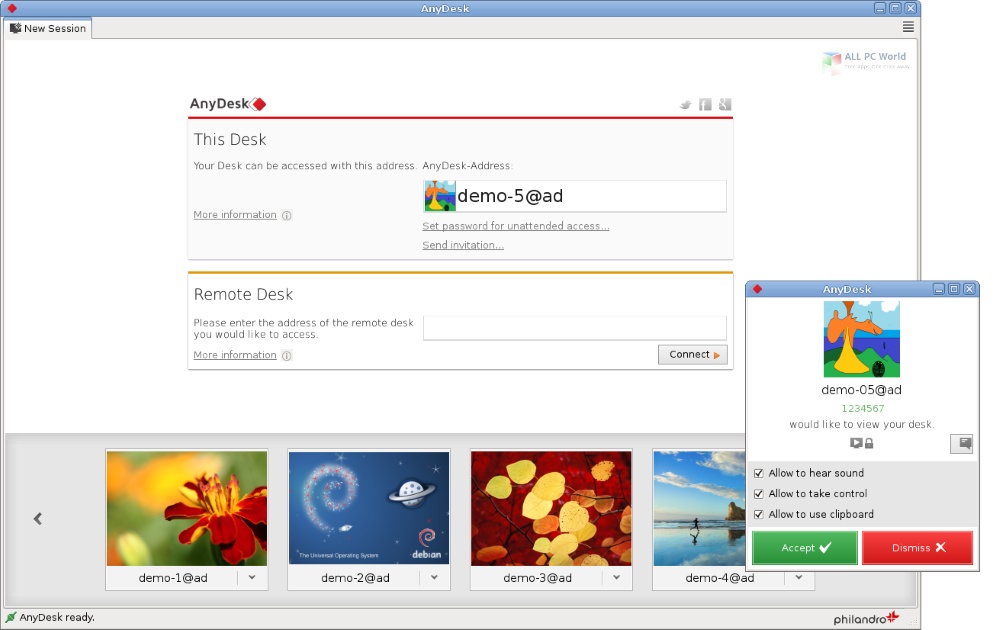This screenshot has width=1000, height=630.
Task: Click the avatar icon beside demo-5@ad address
Action: [x=440, y=196]
